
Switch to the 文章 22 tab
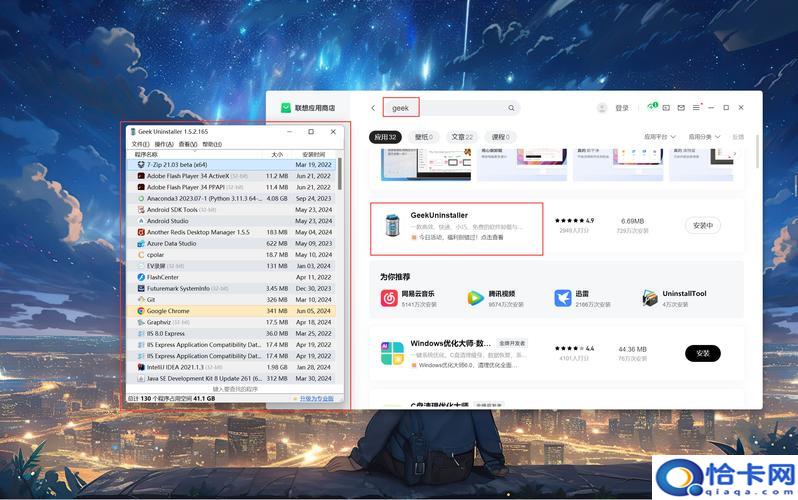tap(462, 137)
